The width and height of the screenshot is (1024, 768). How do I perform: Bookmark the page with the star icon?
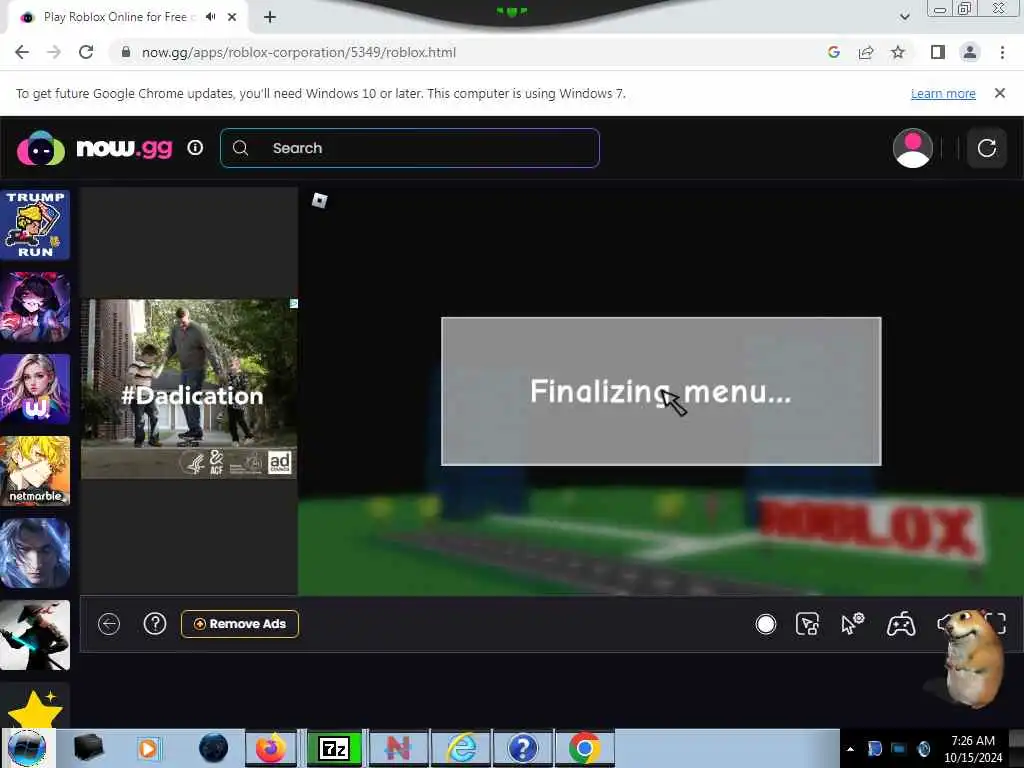pos(898,52)
